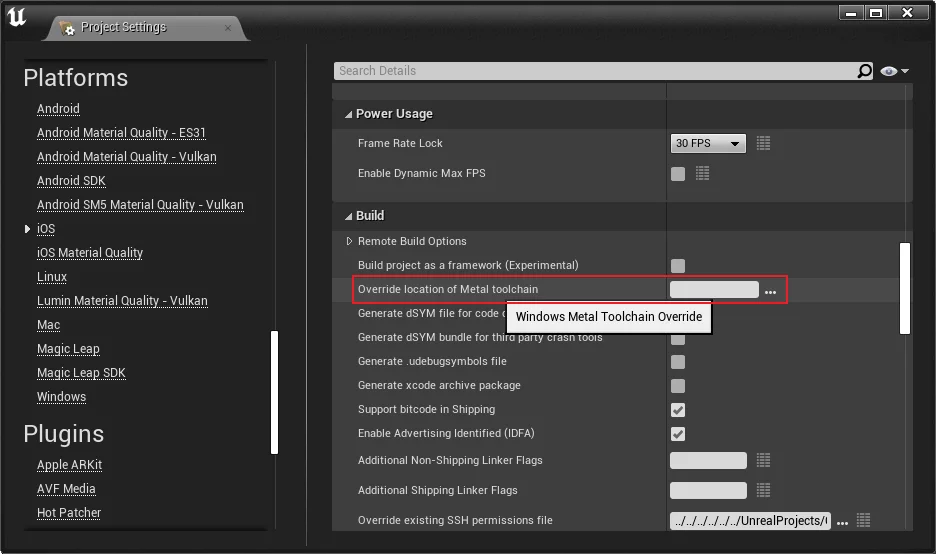The width and height of the screenshot is (936, 554).
Task: Click array icon next to Enable Dynamic Max FPS
Action: point(703,173)
